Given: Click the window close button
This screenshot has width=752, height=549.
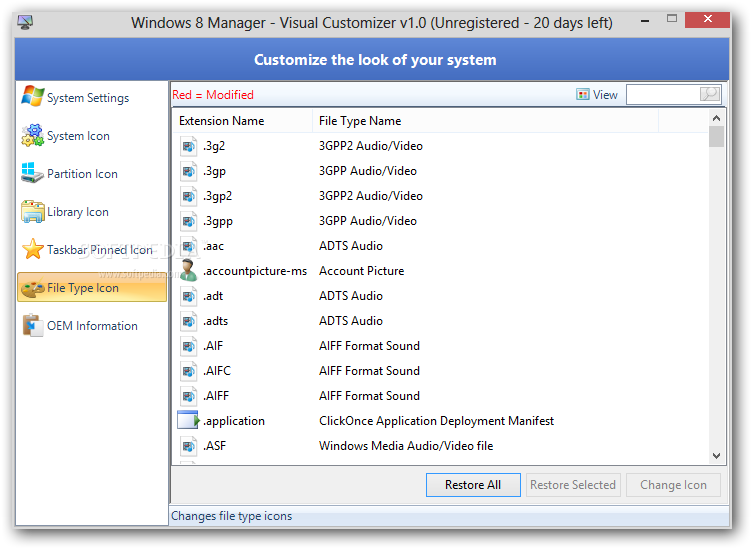Looking at the screenshot, I should 707,19.
